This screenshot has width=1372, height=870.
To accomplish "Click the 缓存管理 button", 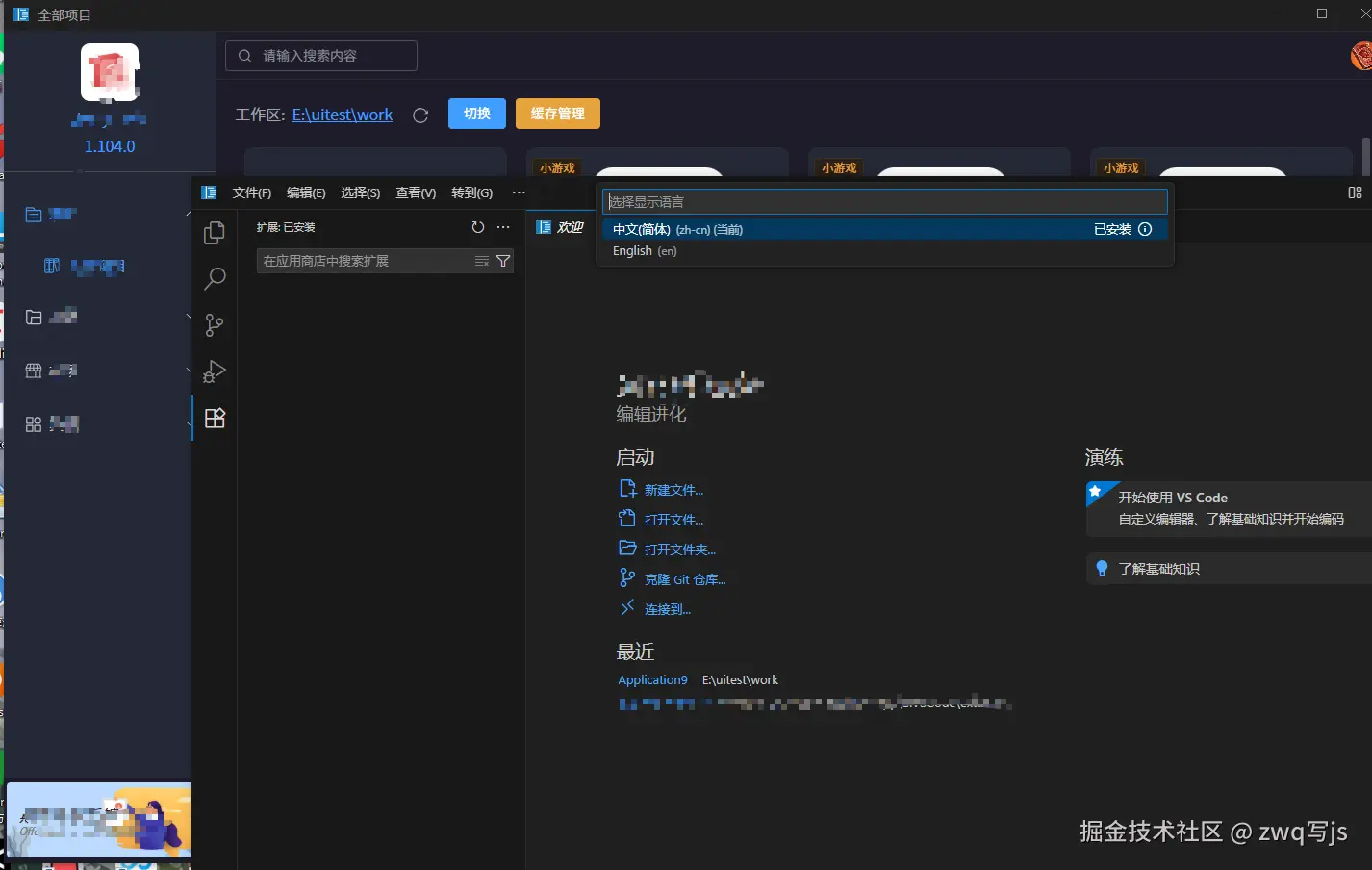I will [x=558, y=114].
